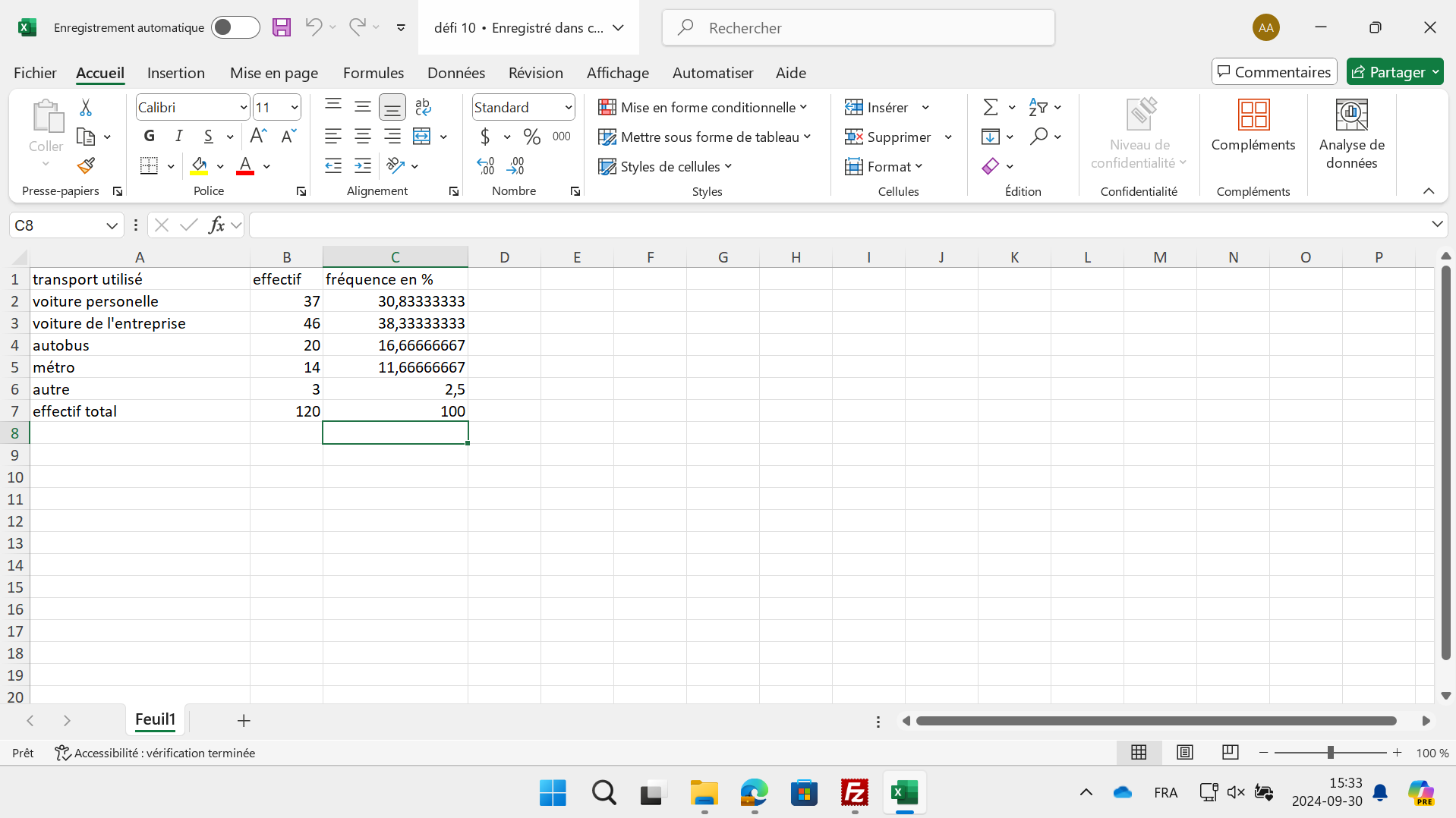This screenshot has height=818, width=1456.
Task: Open the Fichier menu
Action: [x=35, y=73]
